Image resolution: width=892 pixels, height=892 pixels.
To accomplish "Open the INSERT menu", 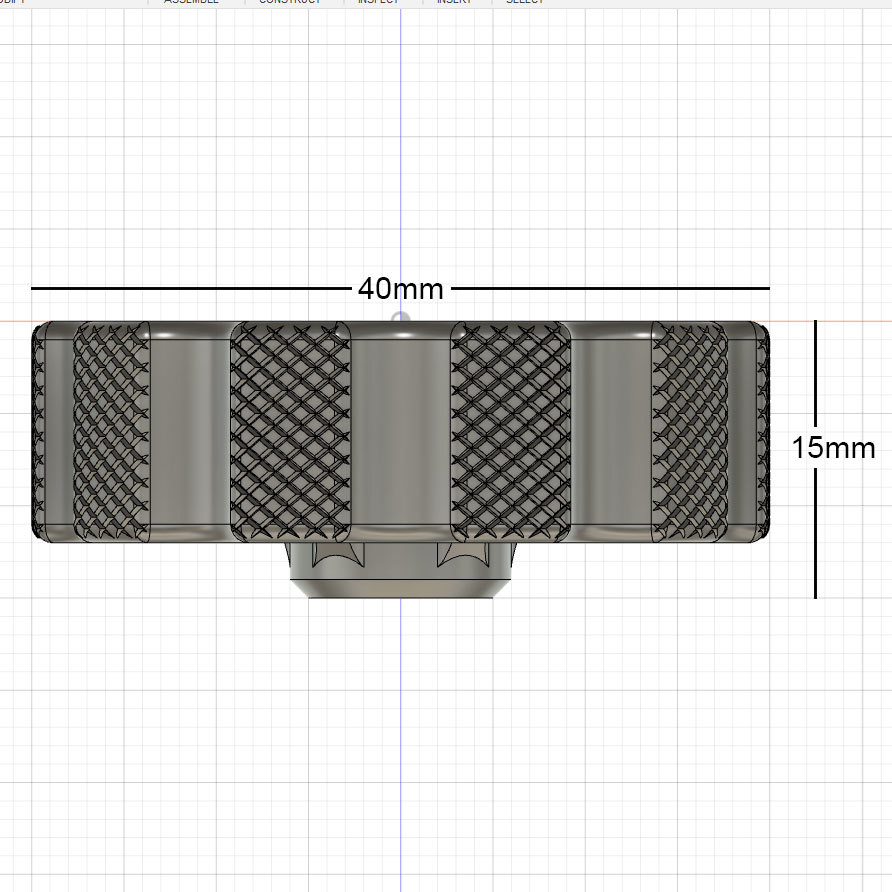I will coord(453,2).
